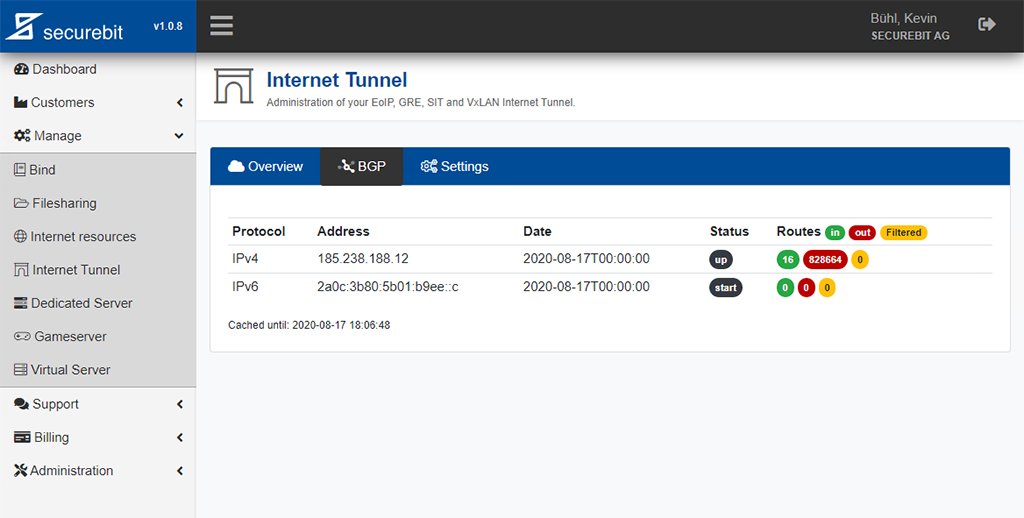Click the Settings cogs icon
Image resolution: width=1024 pixels, height=518 pixels.
[x=429, y=167]
